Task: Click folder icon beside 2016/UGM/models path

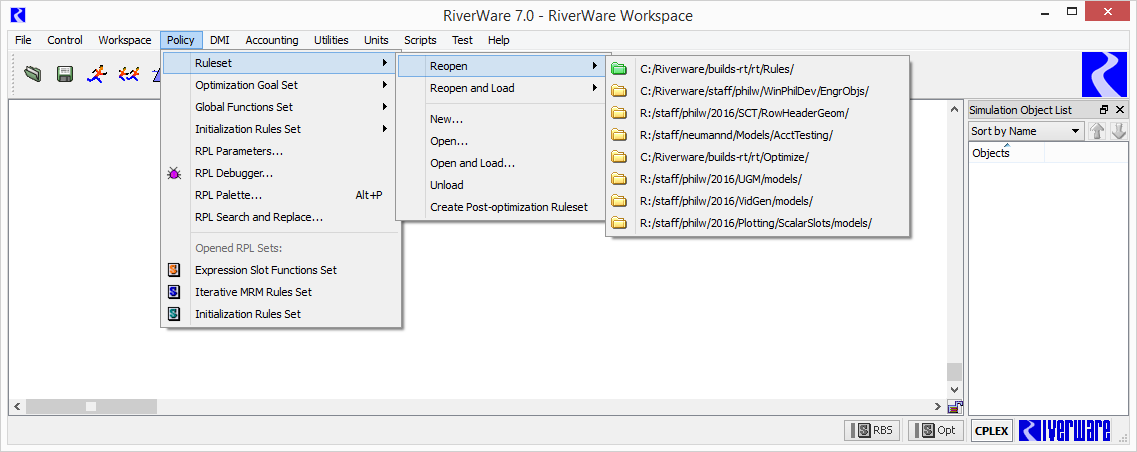Action: 619,178
